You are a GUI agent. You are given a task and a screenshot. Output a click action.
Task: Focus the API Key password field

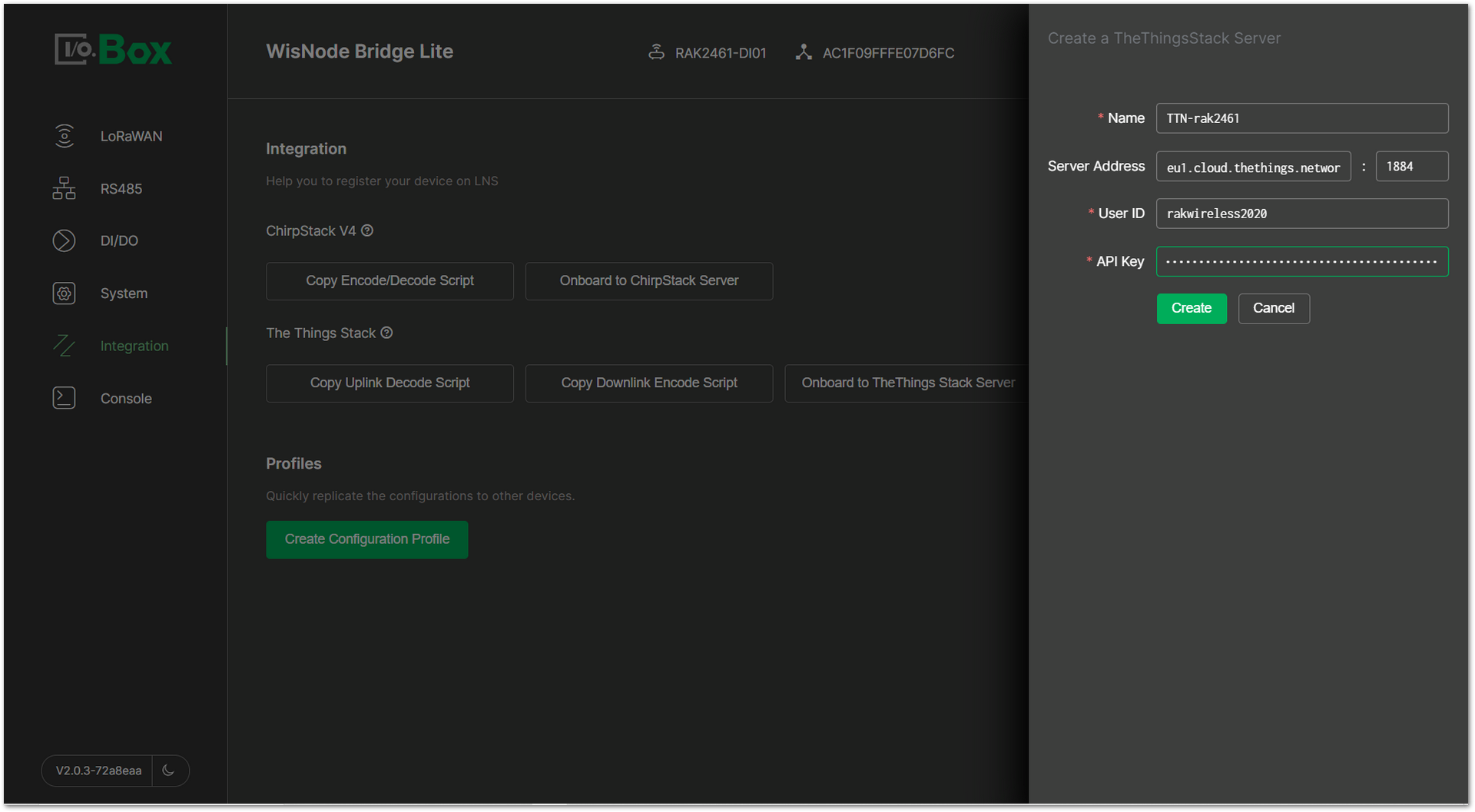click(x=1302, y=261)
